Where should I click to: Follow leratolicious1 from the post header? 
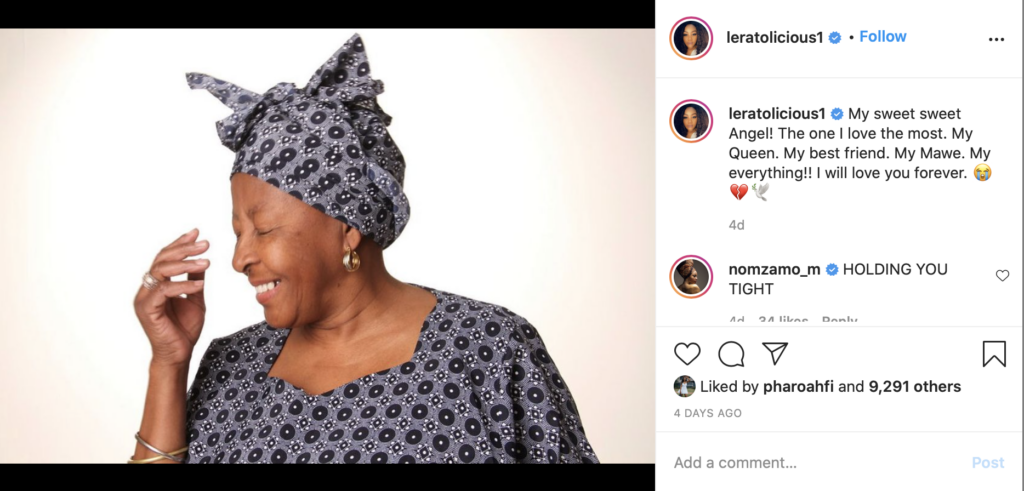(x=883, y=37)
